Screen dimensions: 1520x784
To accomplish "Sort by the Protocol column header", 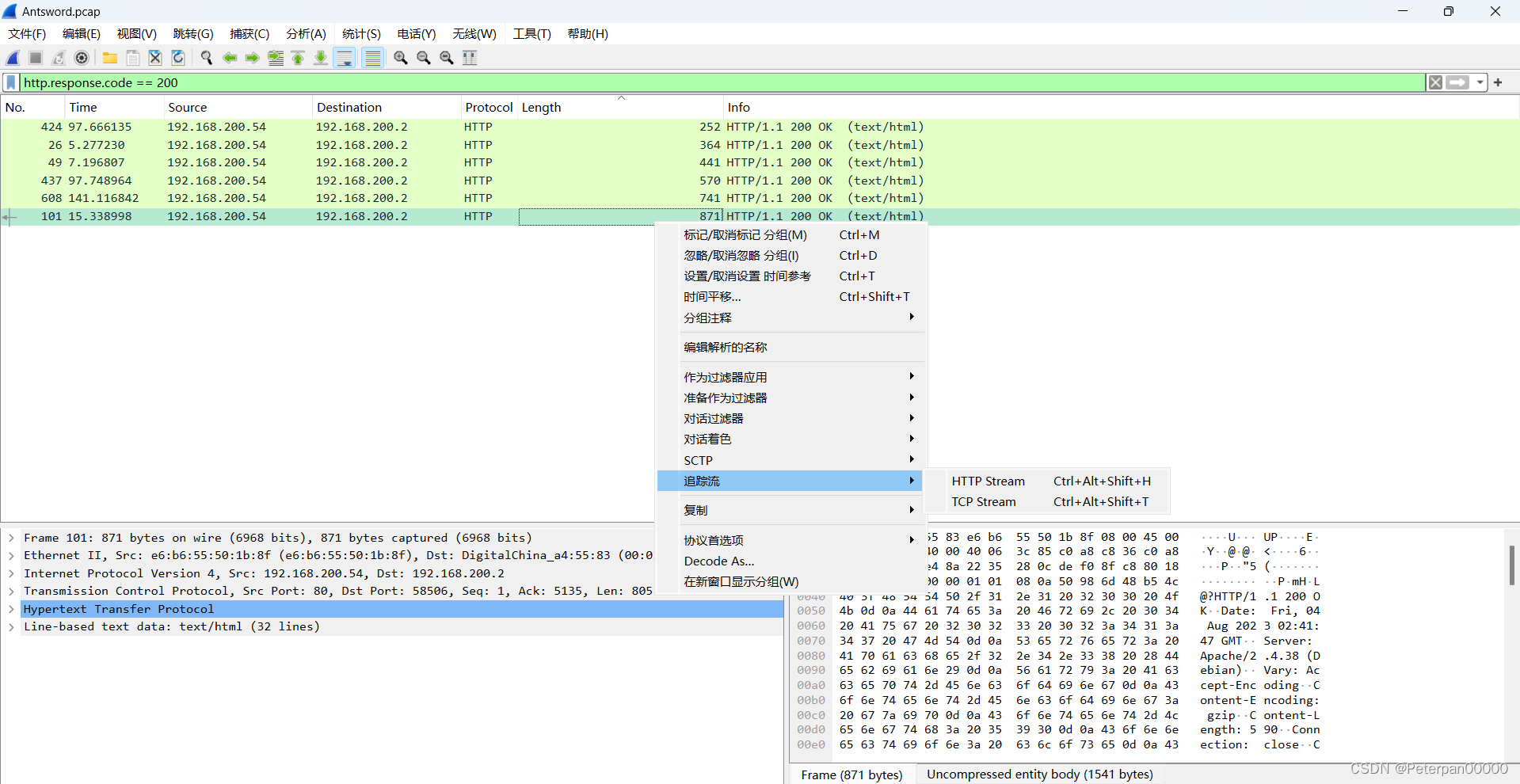I will [489, 108].
